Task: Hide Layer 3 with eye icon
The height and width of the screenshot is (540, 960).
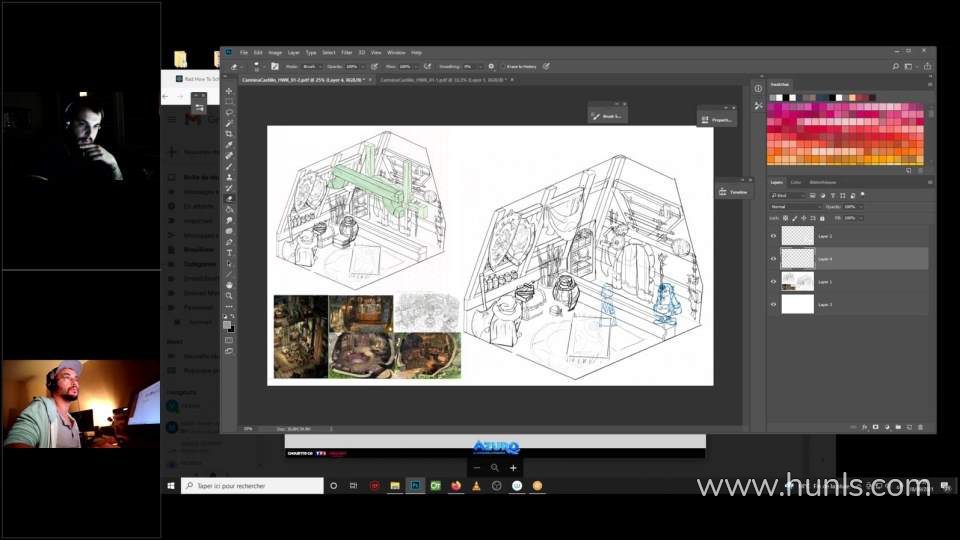Action: click(x=773, y=305)
